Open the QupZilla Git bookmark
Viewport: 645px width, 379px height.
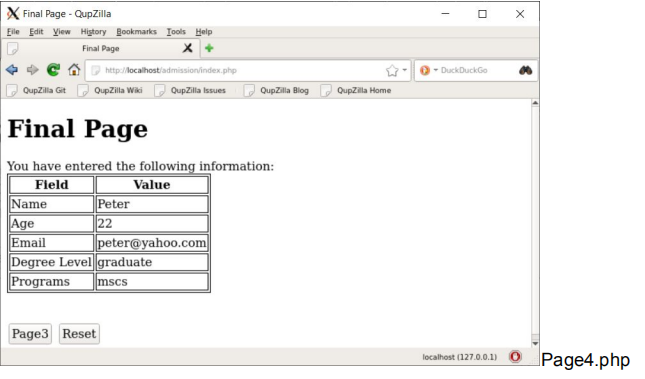36,91
